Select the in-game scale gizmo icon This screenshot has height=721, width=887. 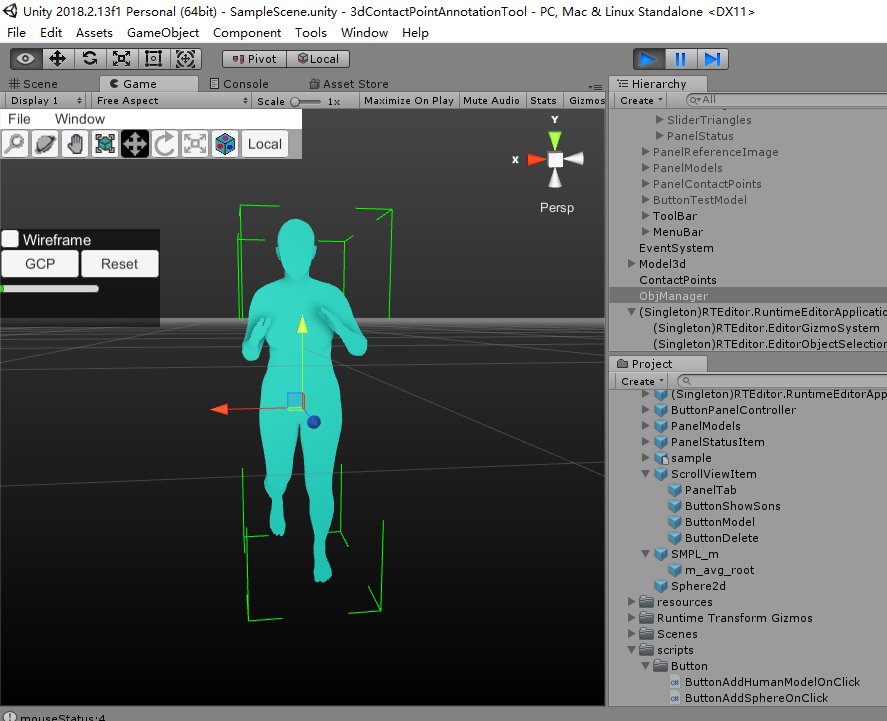pos(195,144)
